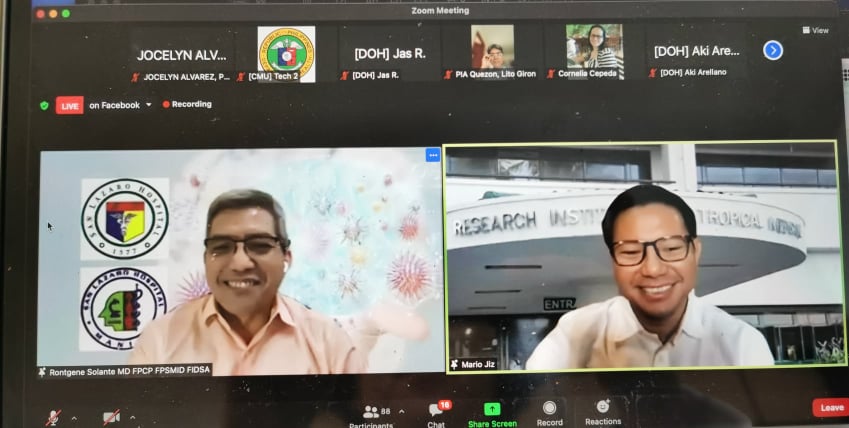Click the Mario Jiz name label
849x428 pixels.
(473, 365)
